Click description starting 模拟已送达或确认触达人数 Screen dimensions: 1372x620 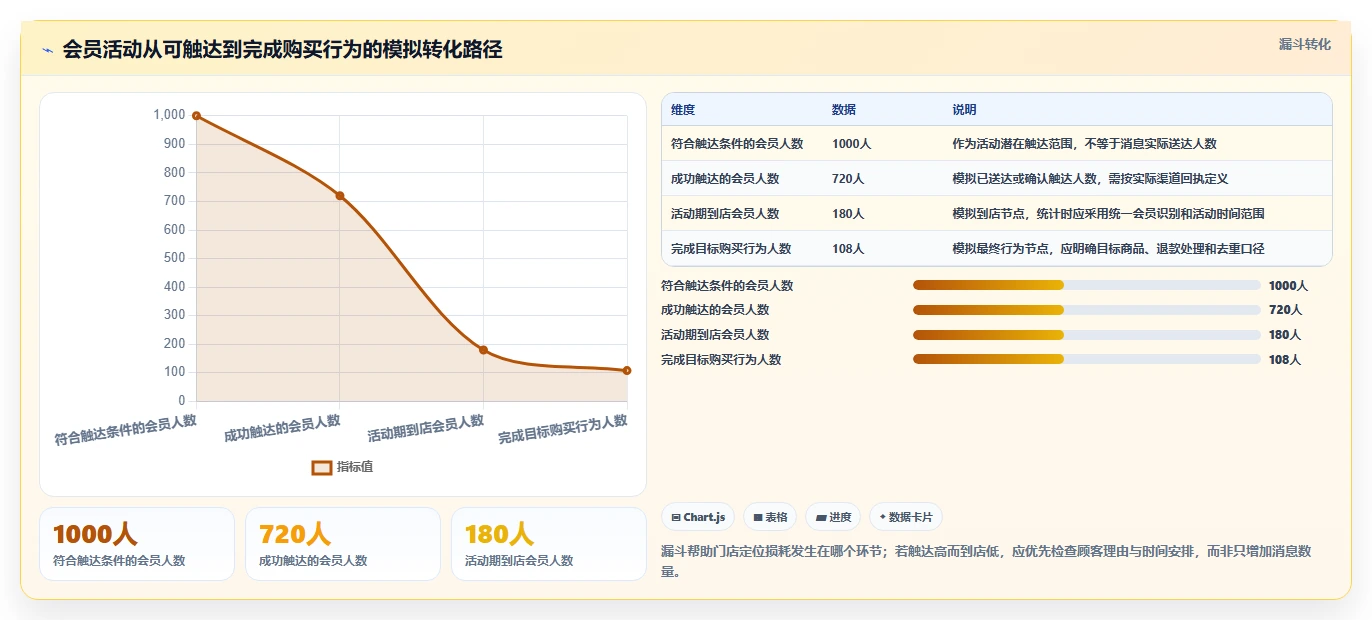(1090, 179)
